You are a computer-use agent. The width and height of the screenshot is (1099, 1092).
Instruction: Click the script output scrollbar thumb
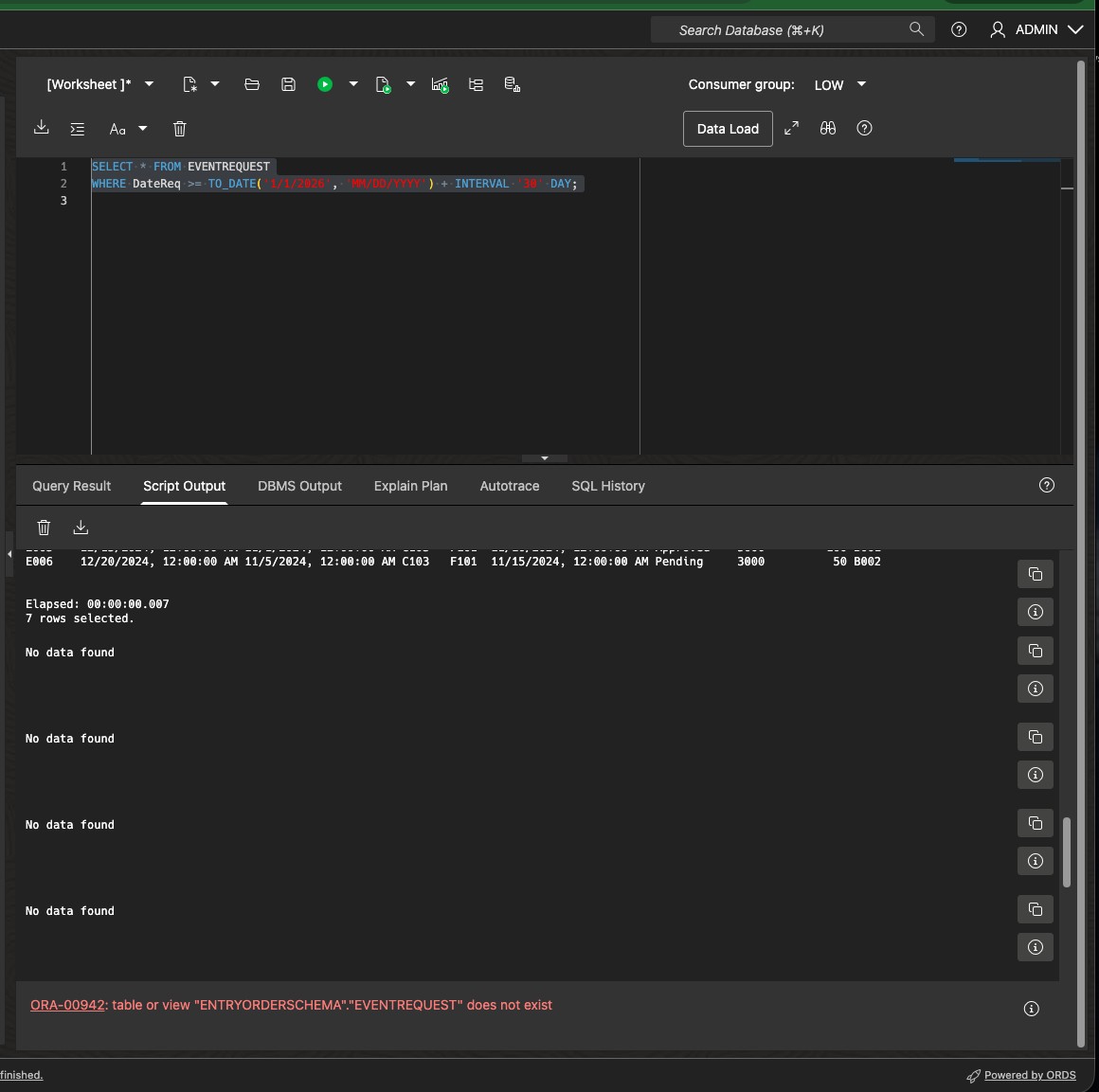1066,851
